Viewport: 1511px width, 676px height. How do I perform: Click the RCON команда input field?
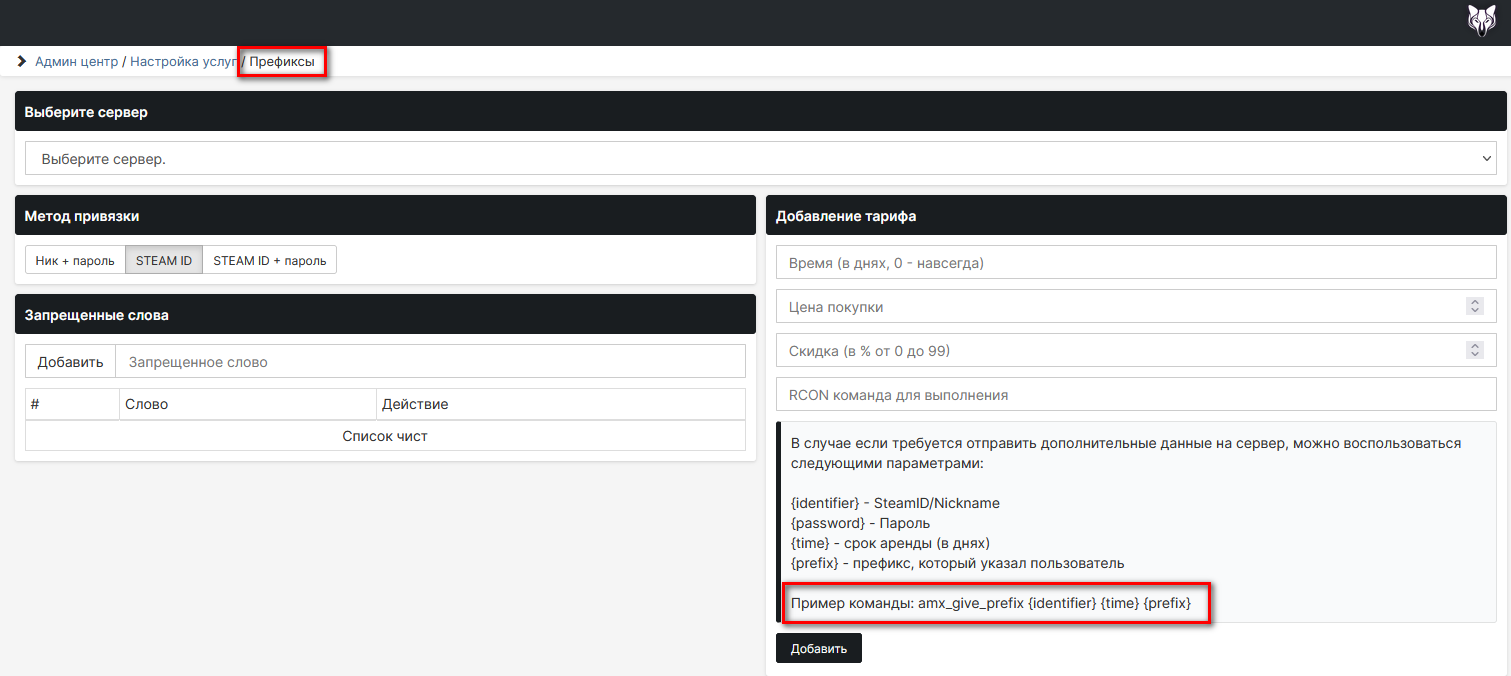click(1136, 395)
